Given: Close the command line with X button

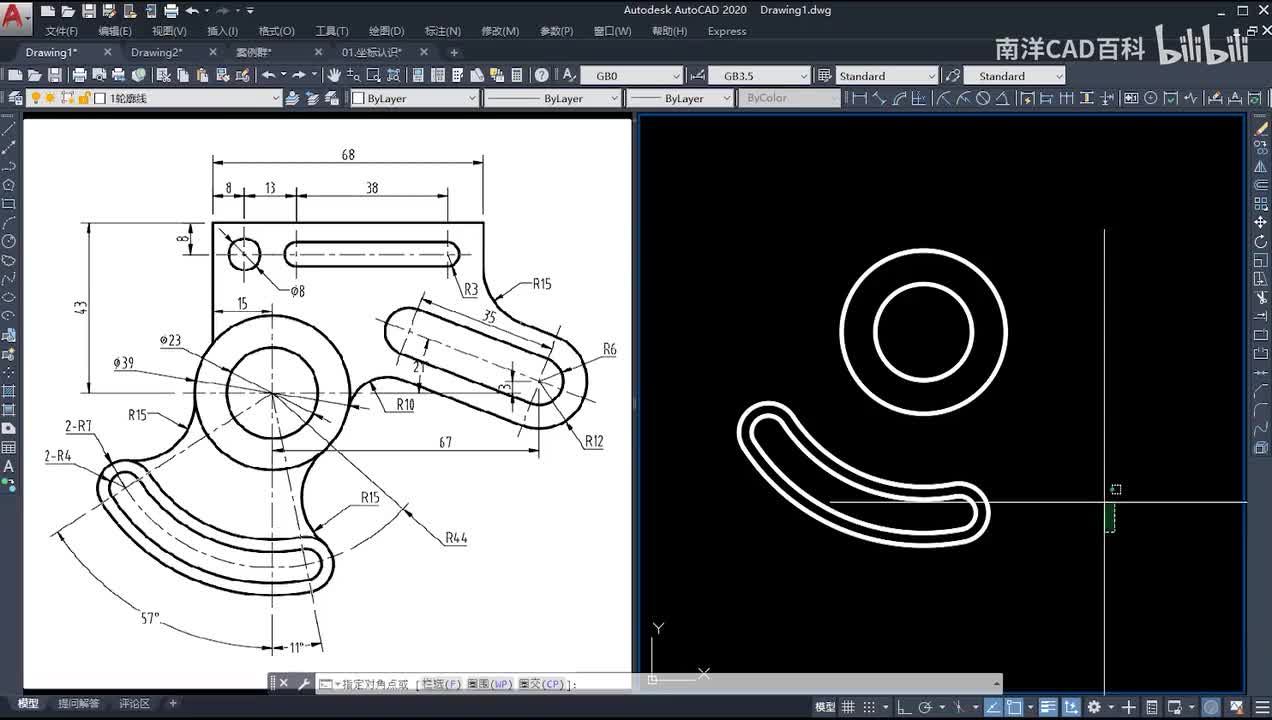Looking at the screenshot, I should tap(283, 684).
